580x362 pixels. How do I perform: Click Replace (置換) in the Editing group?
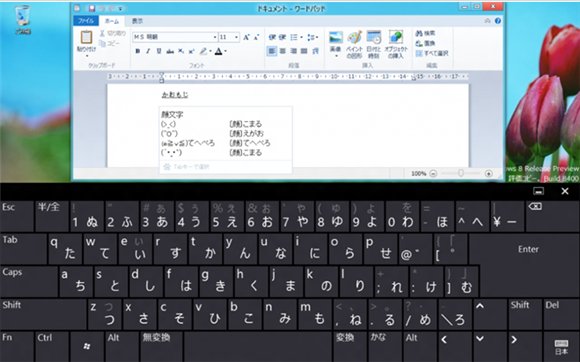[x=425, y=43]
